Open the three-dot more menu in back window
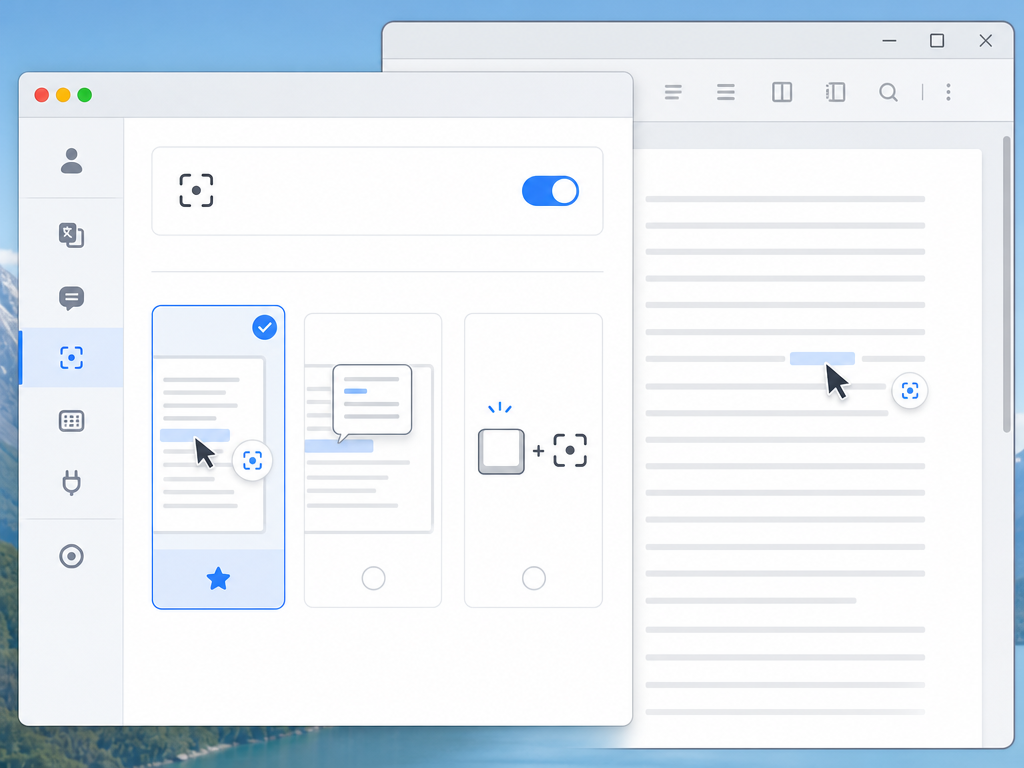This screenshot has width=1024, height=768. point(948,92)
